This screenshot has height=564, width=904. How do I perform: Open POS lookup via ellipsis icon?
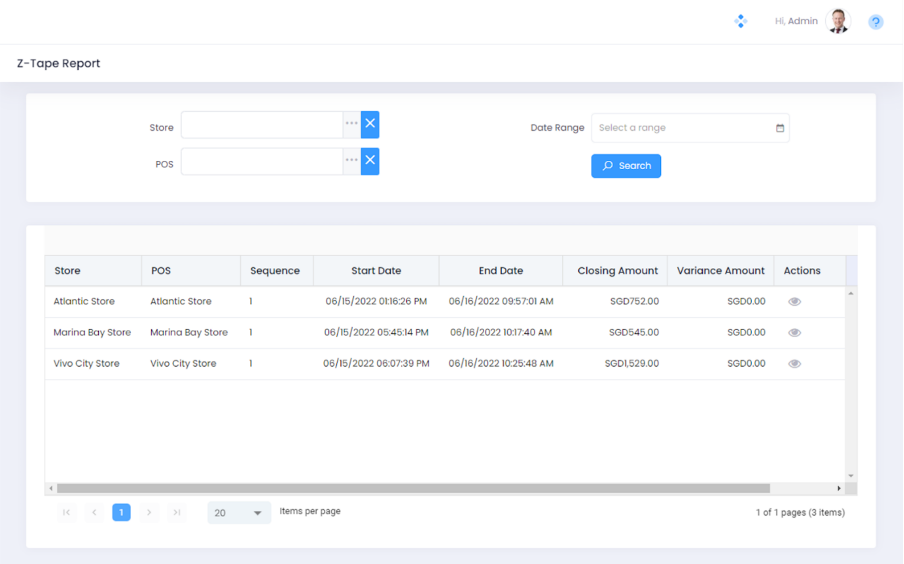[351, 161]
